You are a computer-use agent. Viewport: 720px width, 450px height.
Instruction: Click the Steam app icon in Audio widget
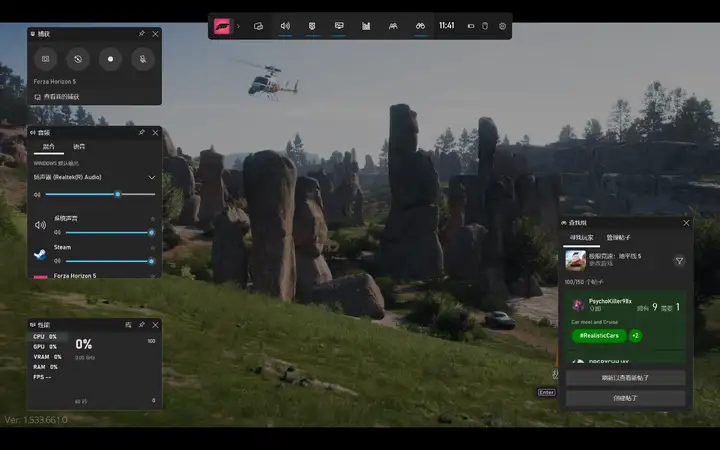(x=40, y=254)
